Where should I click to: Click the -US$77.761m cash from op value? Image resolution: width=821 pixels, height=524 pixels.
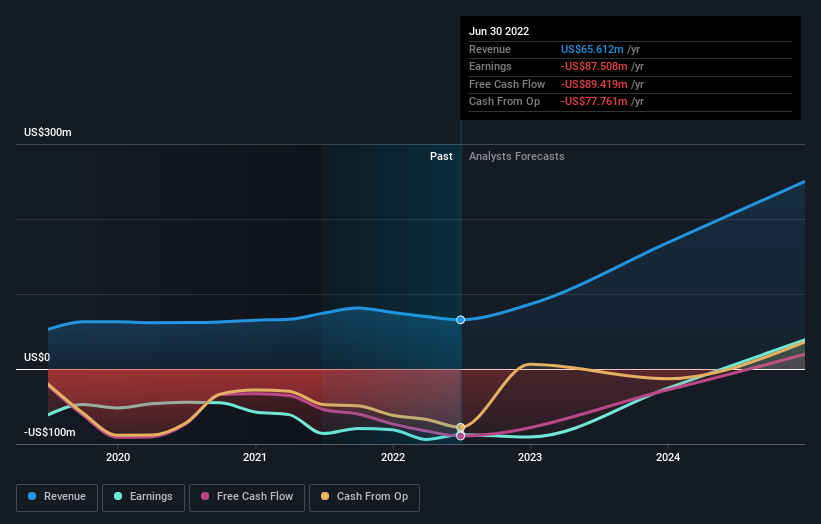[x=594, y=102]
